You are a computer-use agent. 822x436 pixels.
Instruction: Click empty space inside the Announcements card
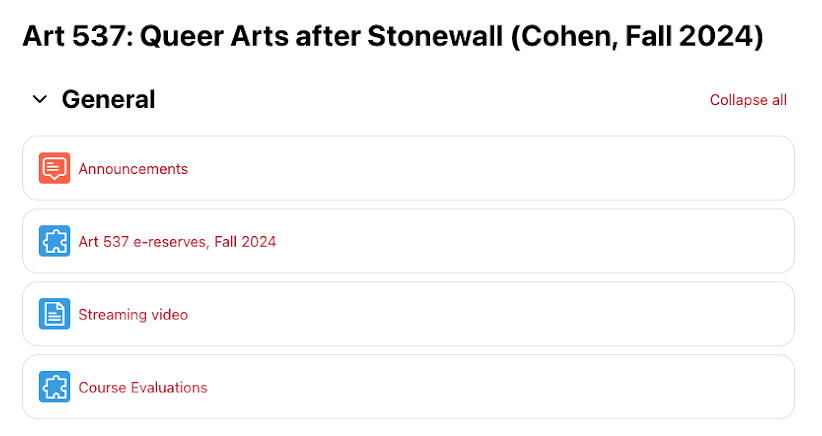click(x=500, y=168)
